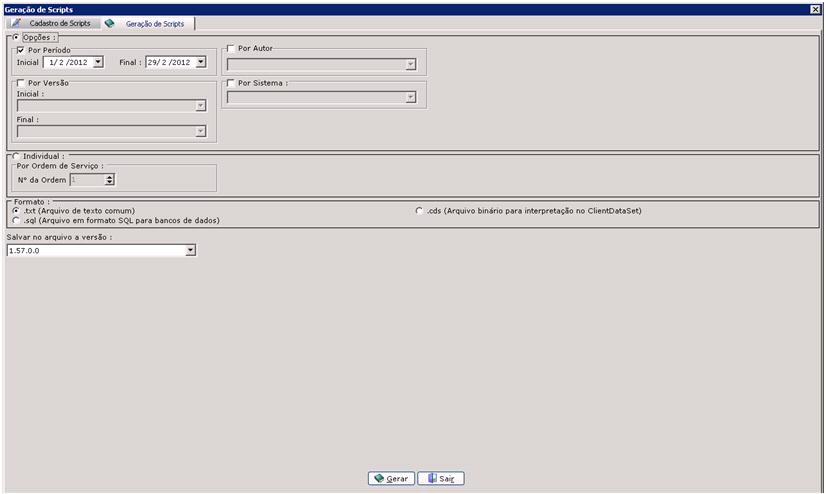Enable the Por Autor checkbox

coord(231,48)
